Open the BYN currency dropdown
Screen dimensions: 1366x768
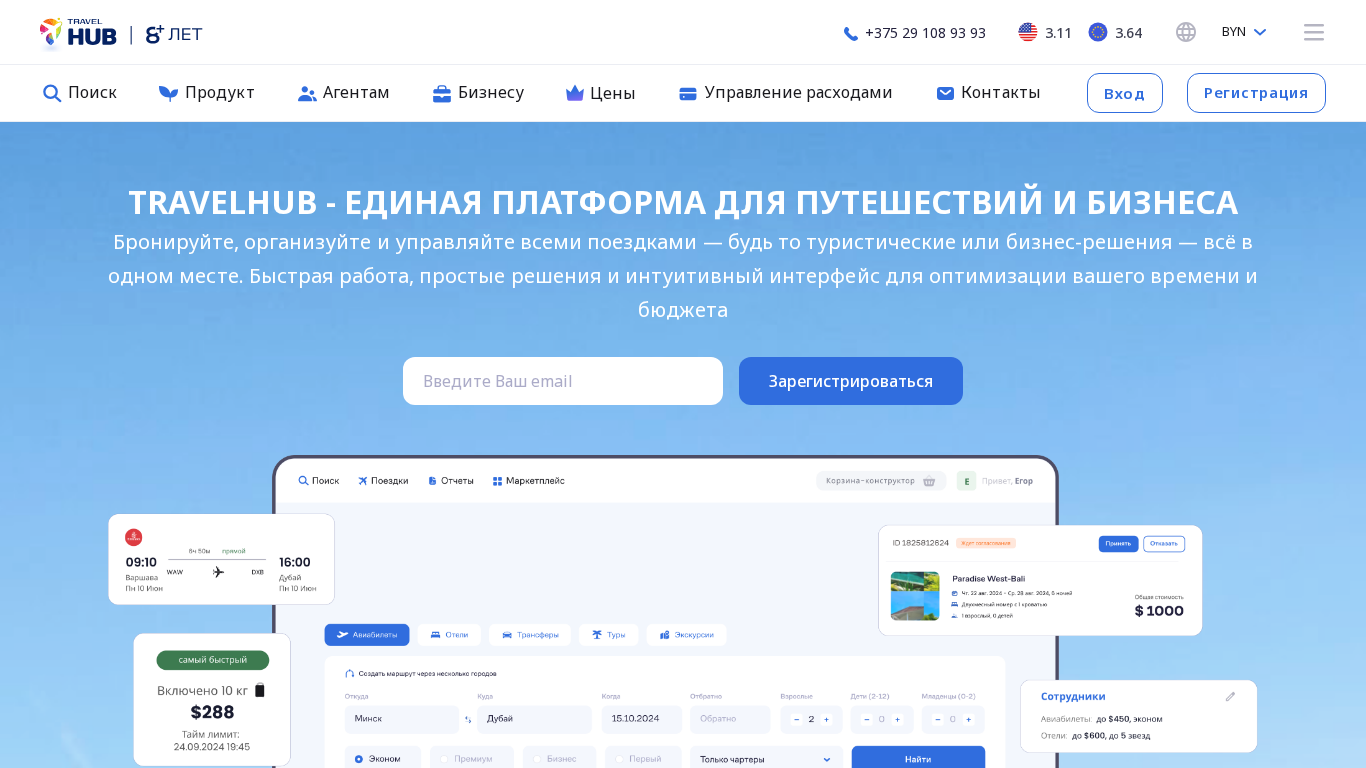coord(1244,32)
